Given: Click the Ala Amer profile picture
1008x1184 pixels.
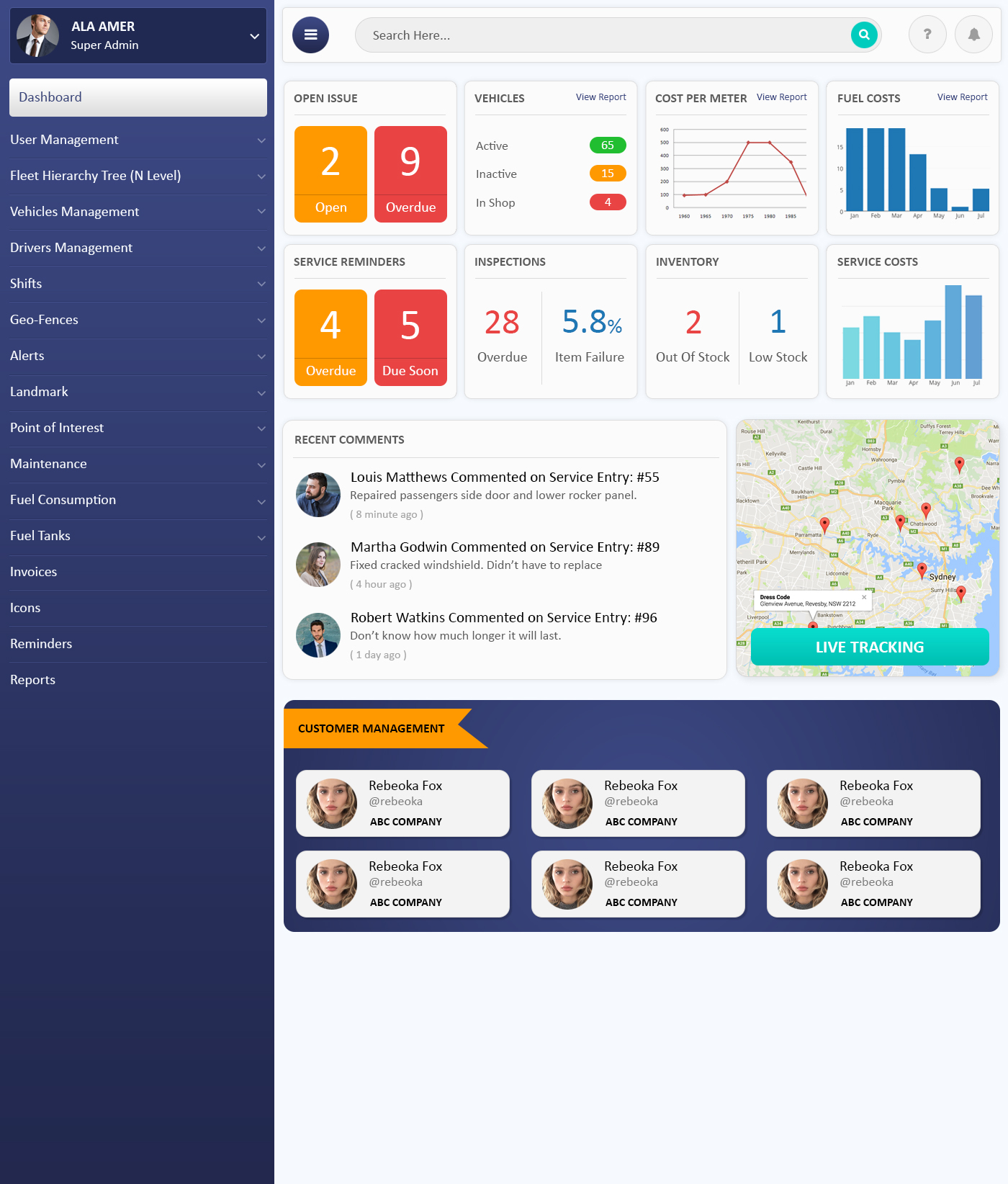Looking at the screenshot, I should point(37,35).
